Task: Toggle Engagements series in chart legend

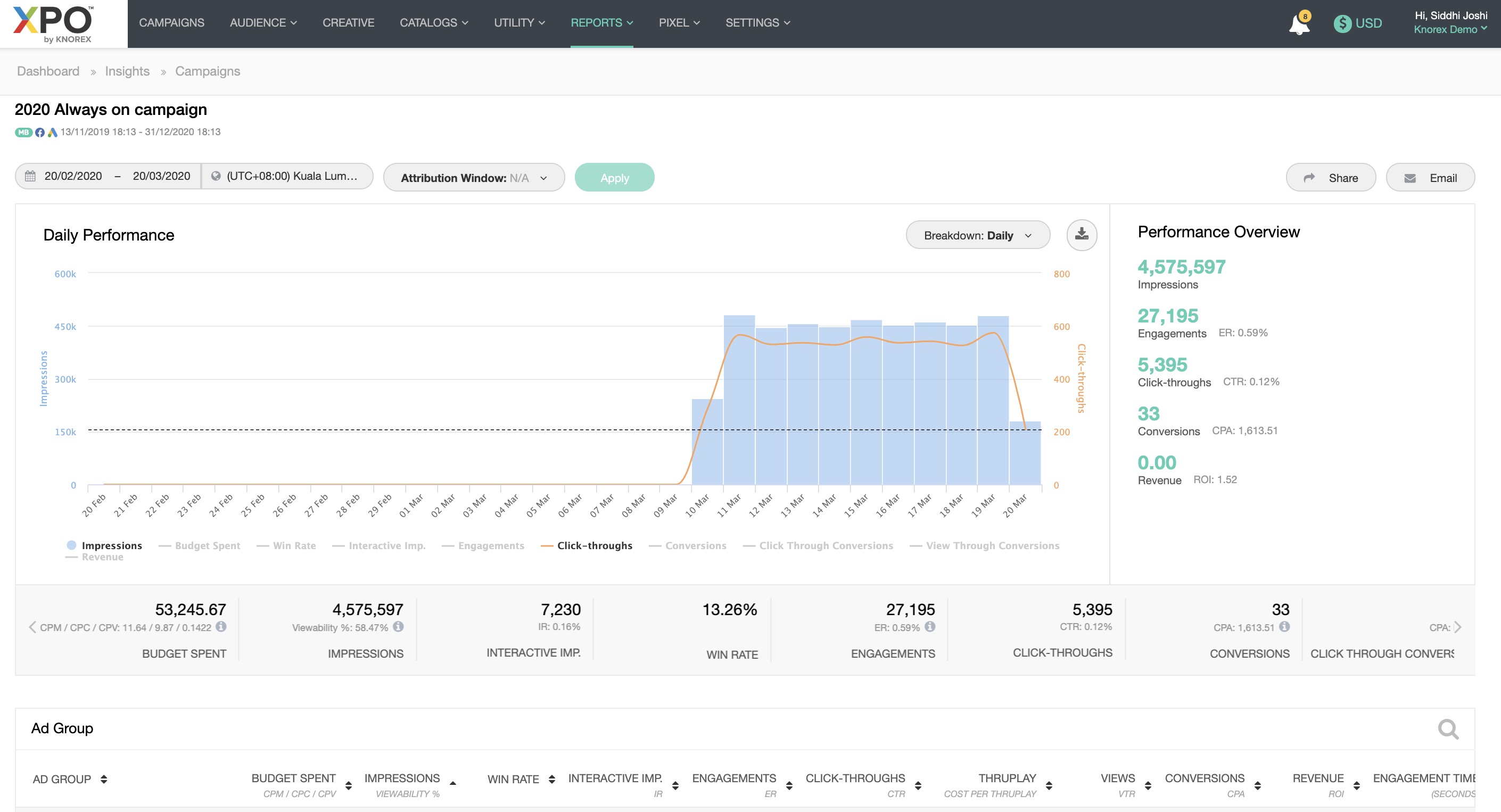Action: pyautogui.click(x=491, y=545)
